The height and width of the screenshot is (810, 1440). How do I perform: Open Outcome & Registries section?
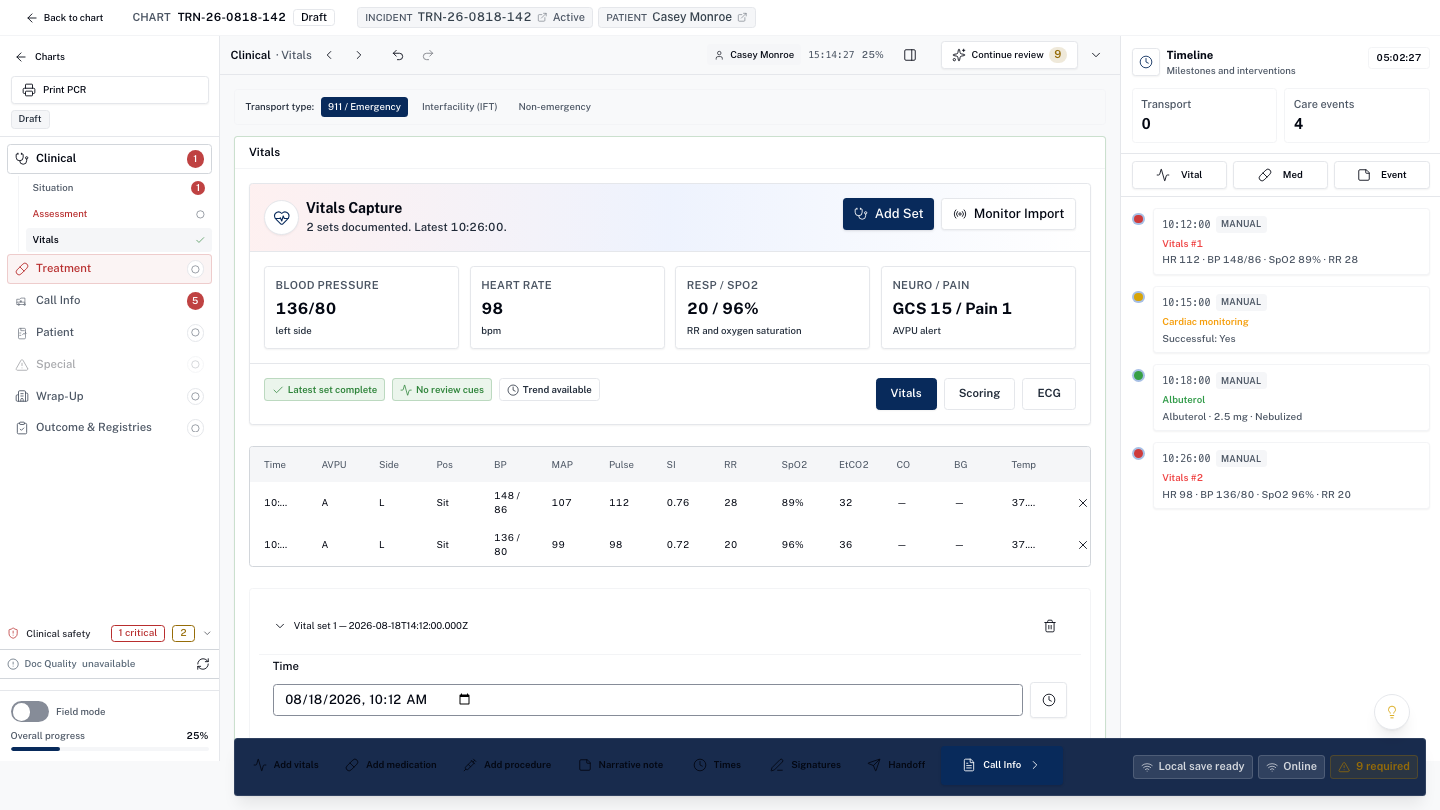pyautogui.click(x=109, y=428)
